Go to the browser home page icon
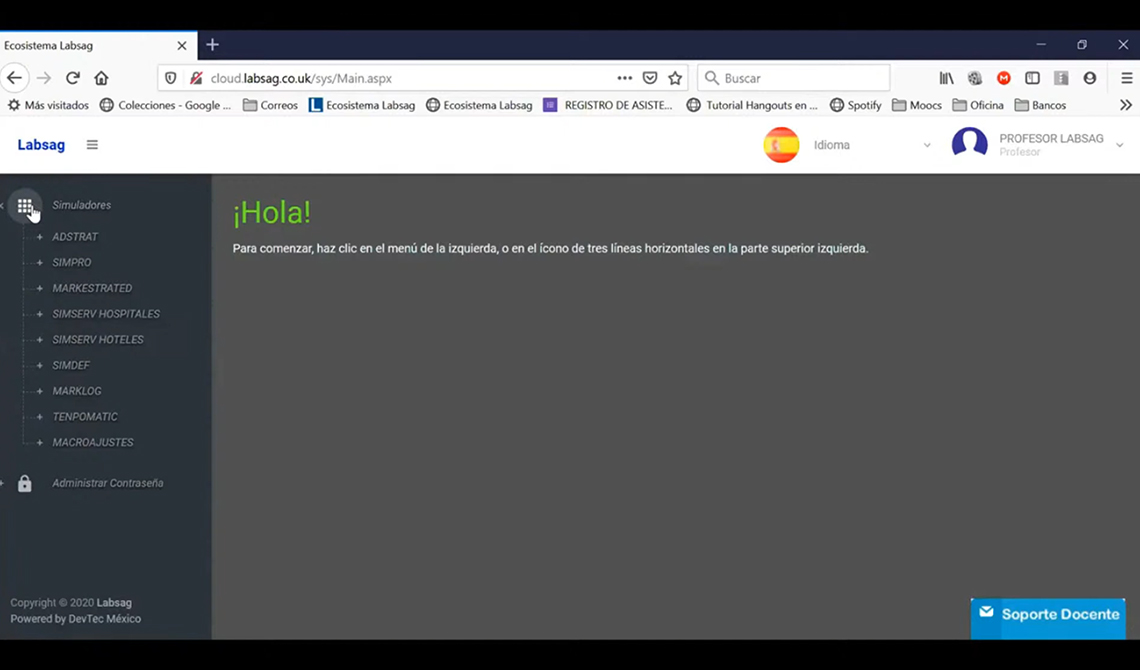Image resolution: width=1140 pixels, height=670 pixels. [101, 78]
